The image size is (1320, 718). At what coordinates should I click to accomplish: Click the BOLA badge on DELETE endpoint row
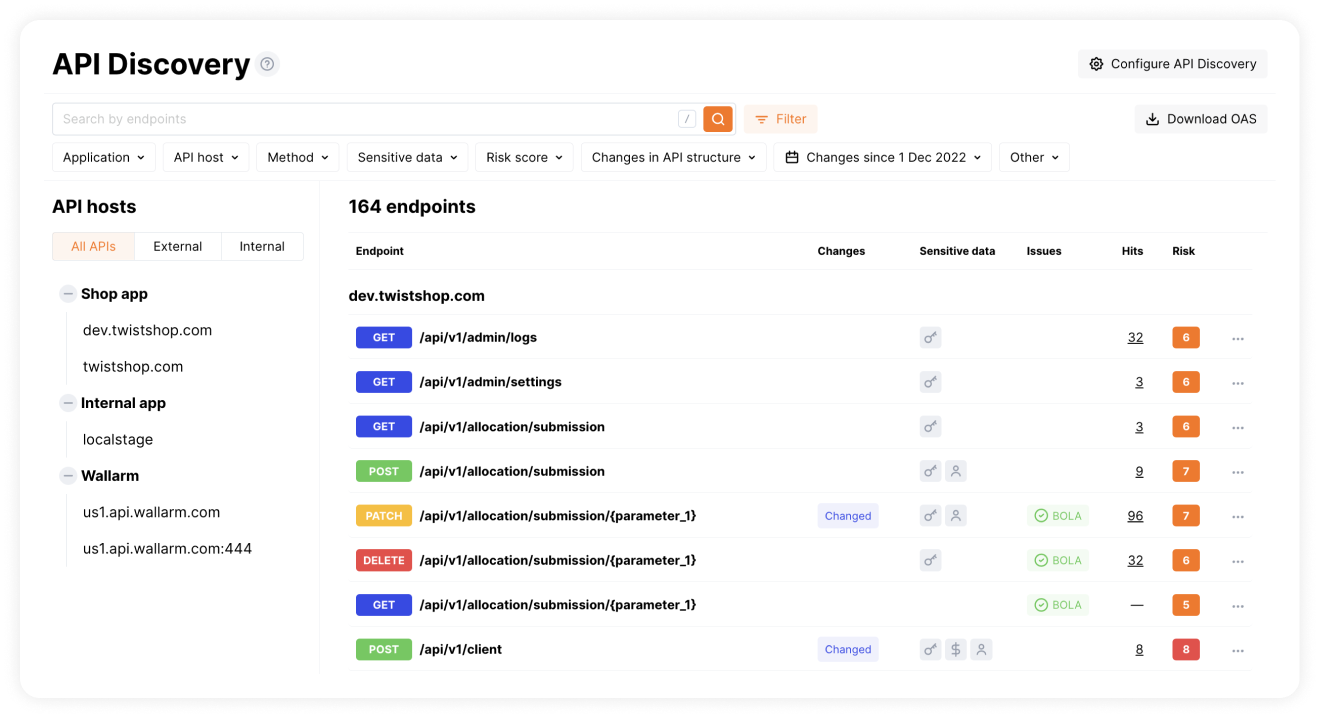point(1058,561)
